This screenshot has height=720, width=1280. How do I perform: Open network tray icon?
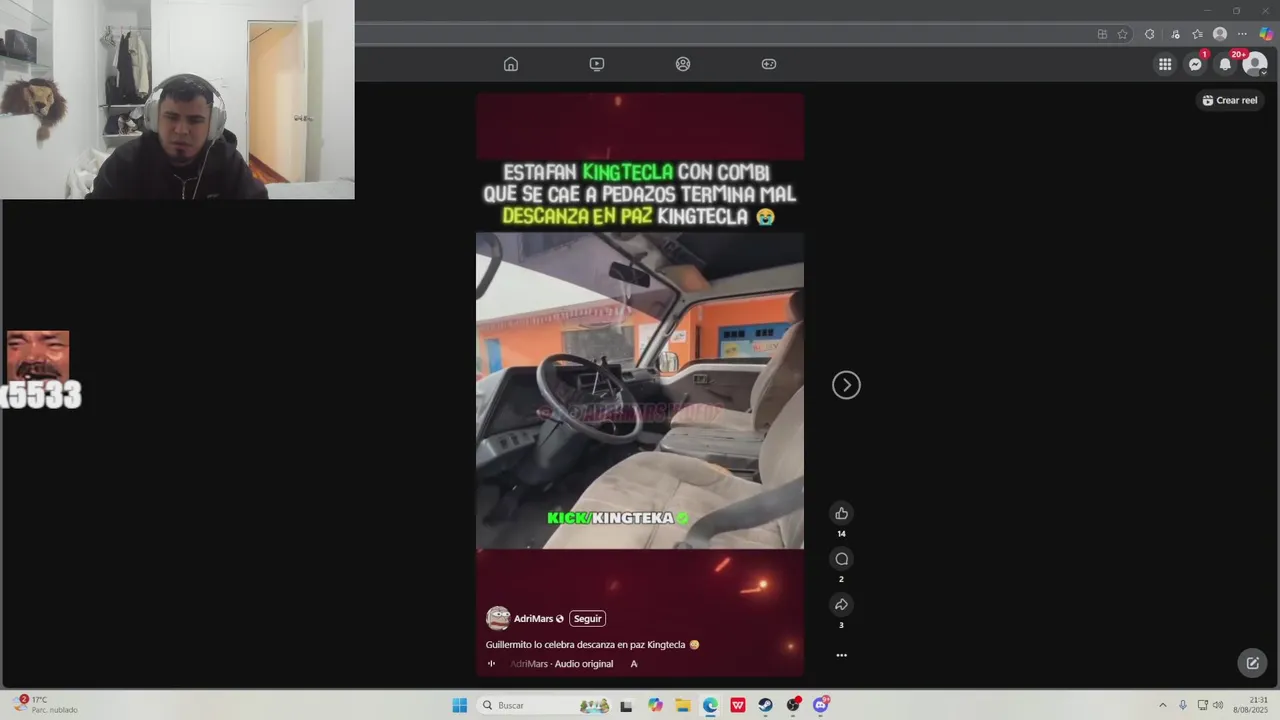tap(1203, 705)
